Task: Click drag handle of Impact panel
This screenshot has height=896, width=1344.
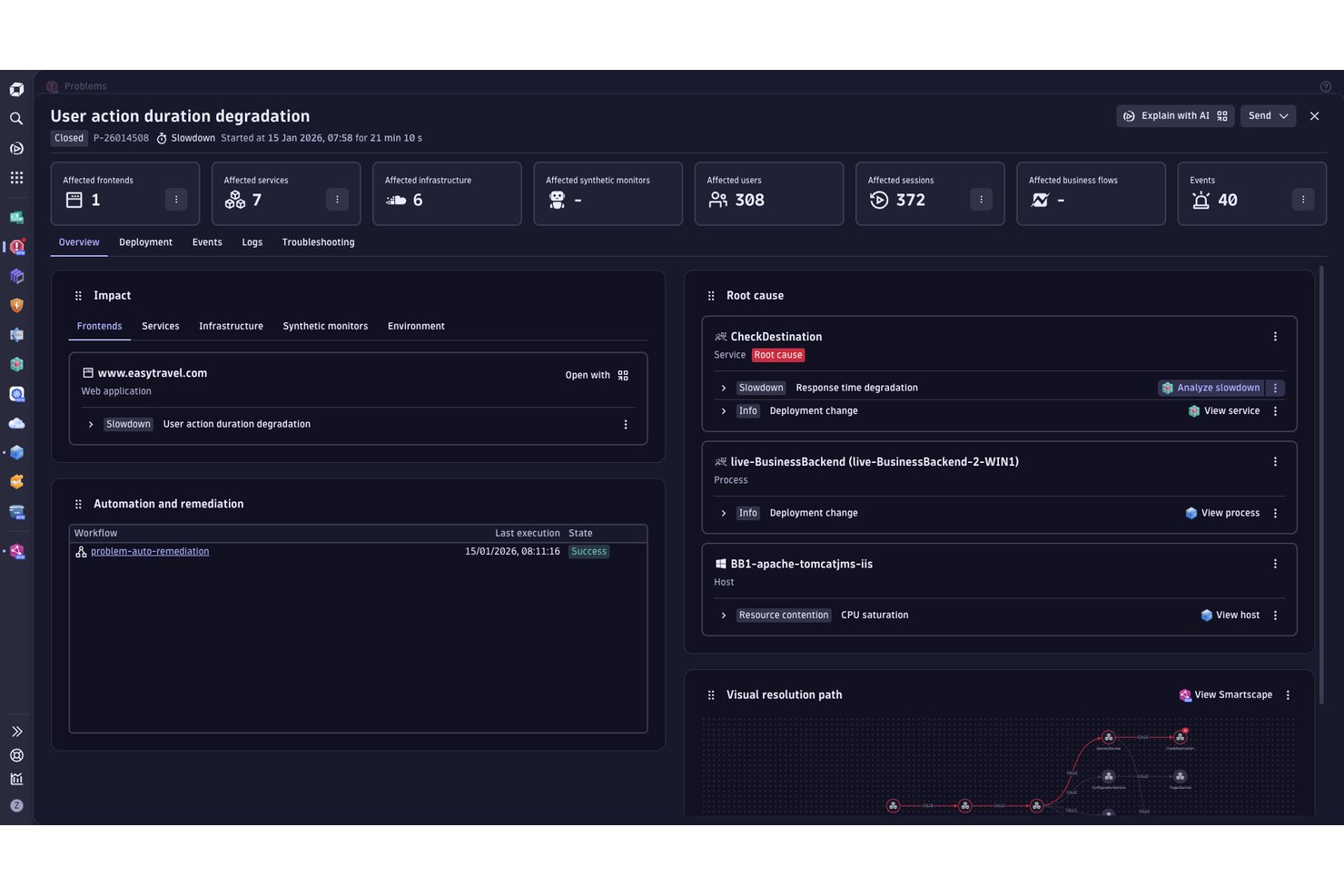Action: [x=78, y=296]
